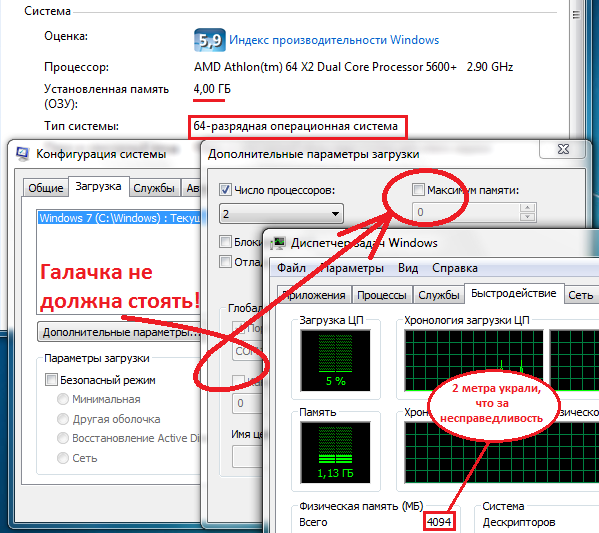This screenshot has height=533, width=599.
Task: Click the 5,9 performance rating badge
Action: click(x=210, y=40)
